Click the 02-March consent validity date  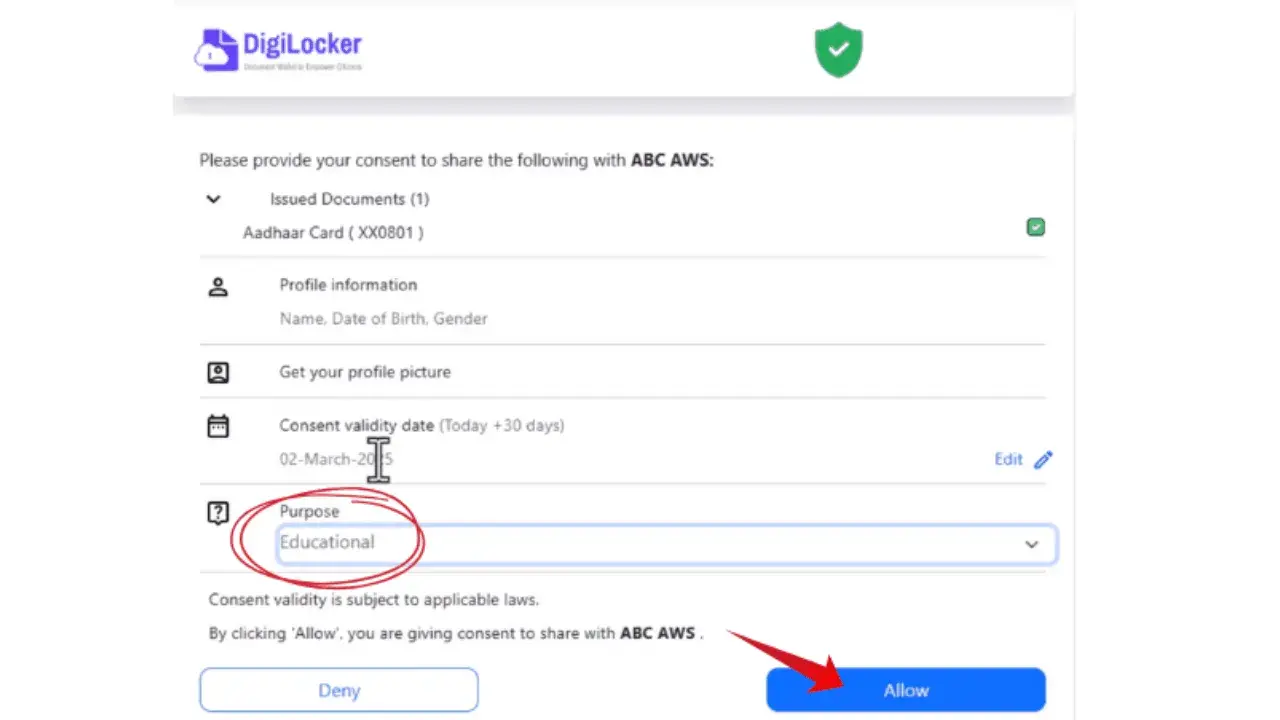coord(336,459)
